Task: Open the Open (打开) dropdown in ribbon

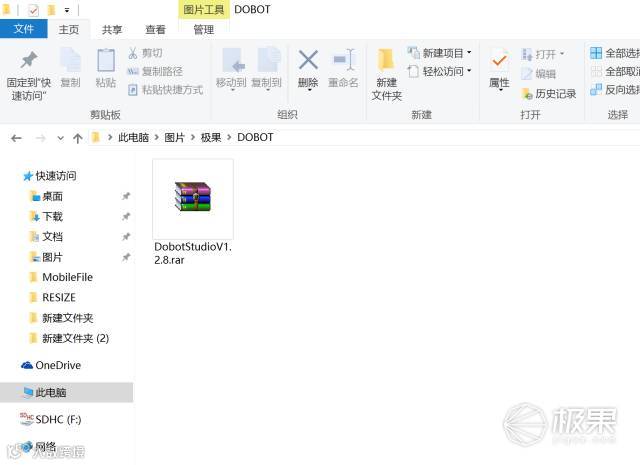Action: click(562, 54)
